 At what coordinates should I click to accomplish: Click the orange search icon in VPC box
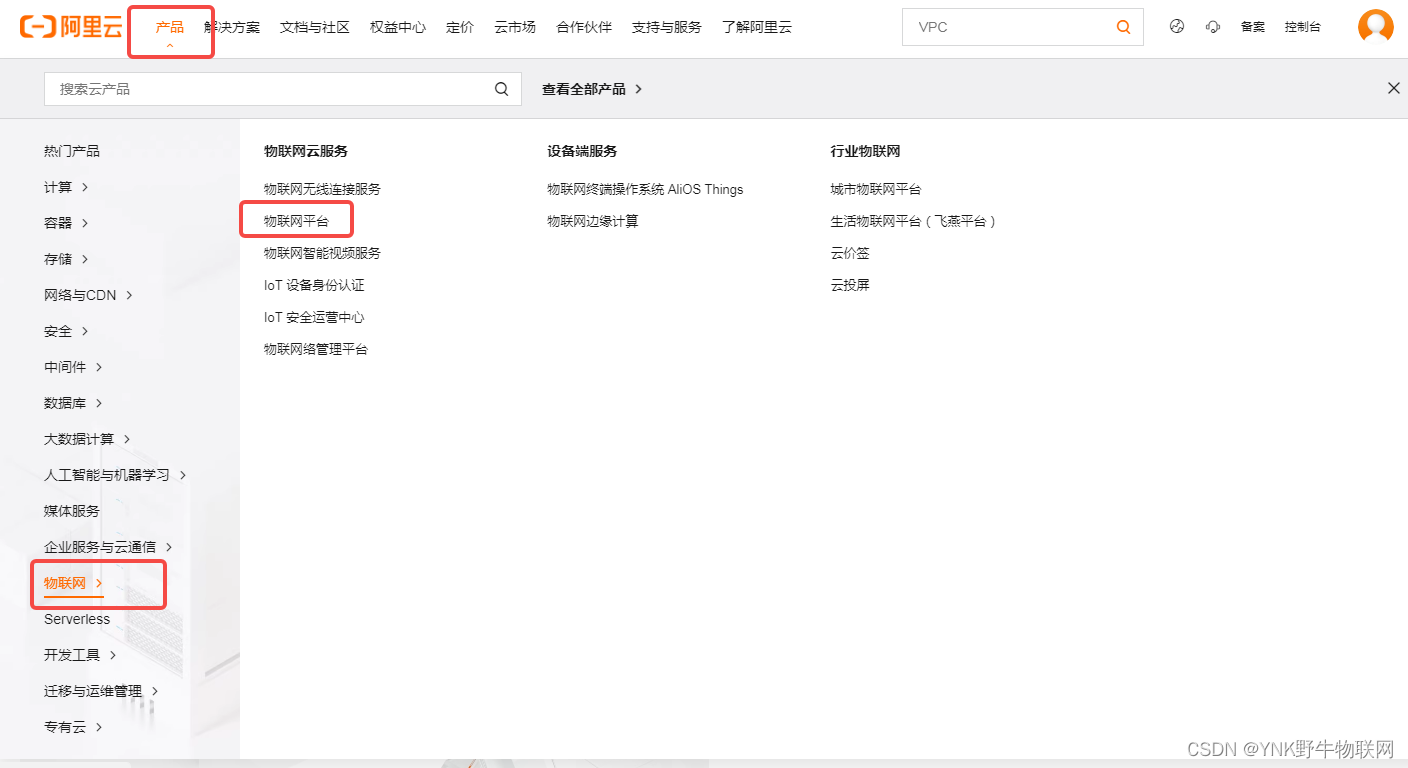click(x=1124, y=27)
